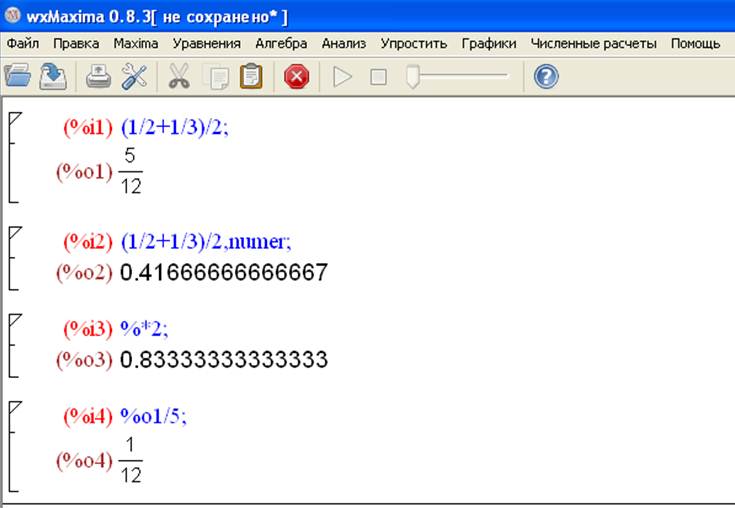The image size is (735, 508).
Task: Click the Open file folder icon
Action: (x=18, y=76)
